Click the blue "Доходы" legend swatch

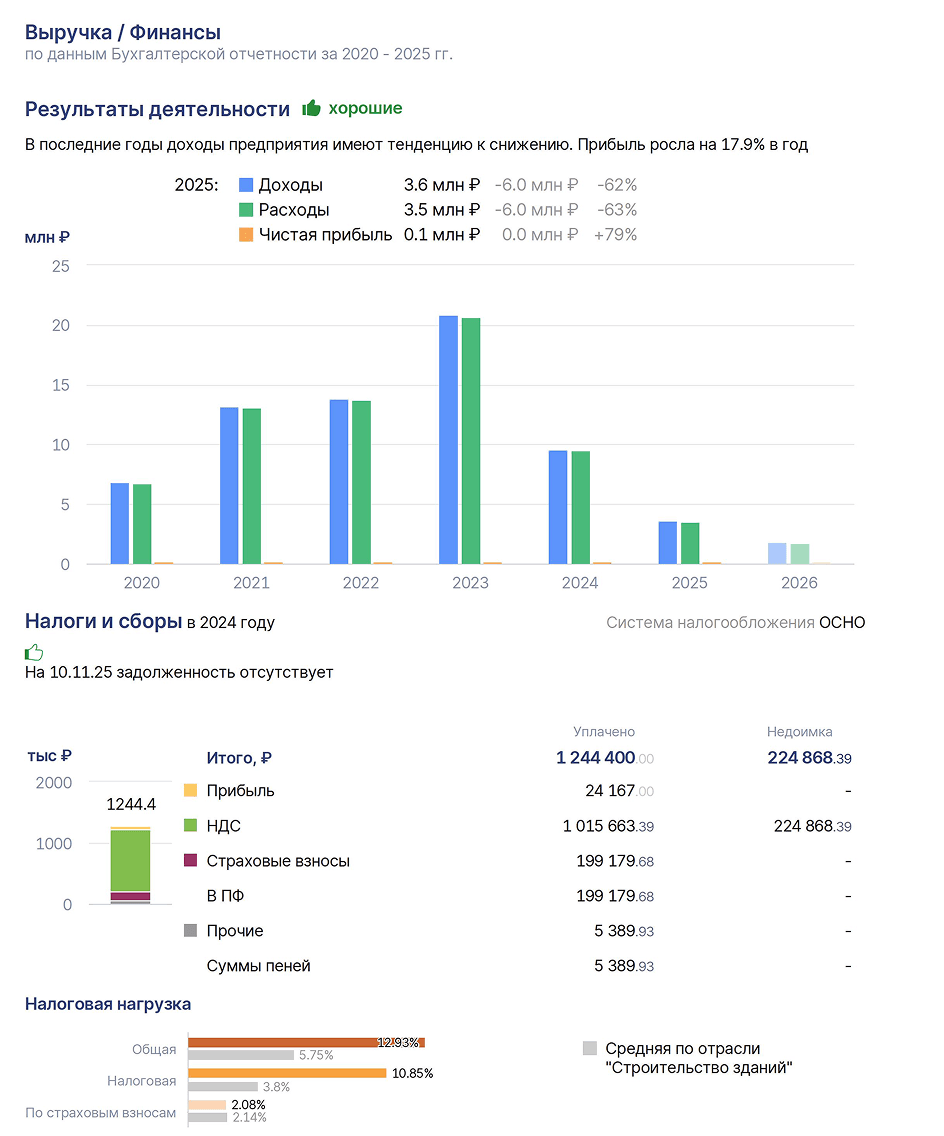point(246,185)
